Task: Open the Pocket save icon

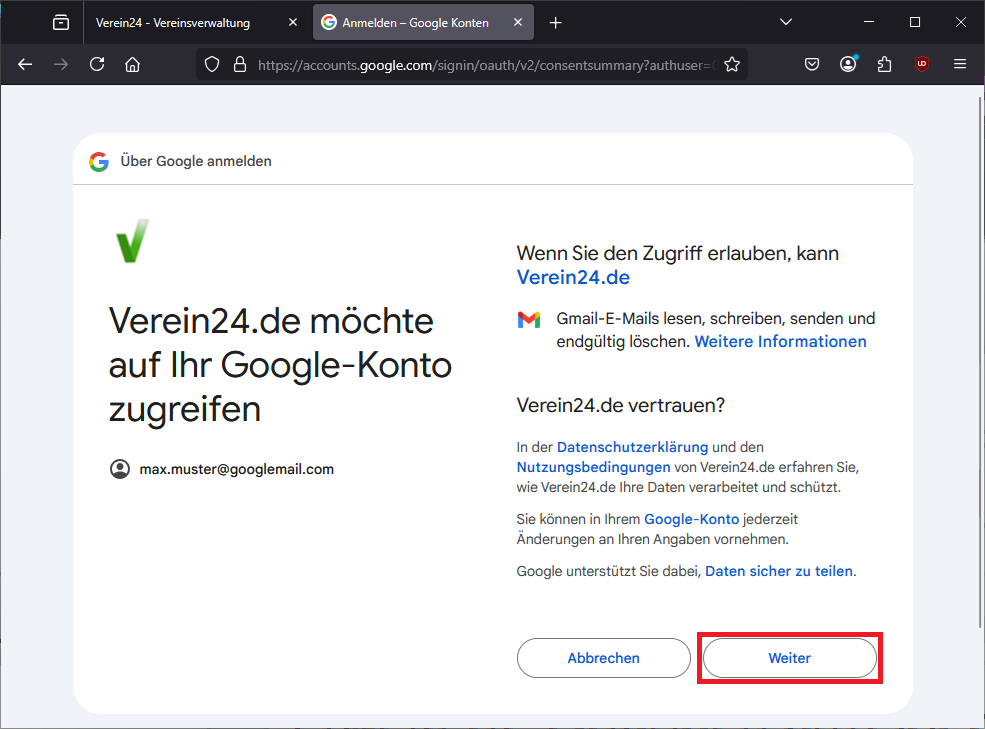Action: click(x=812, y=64)
